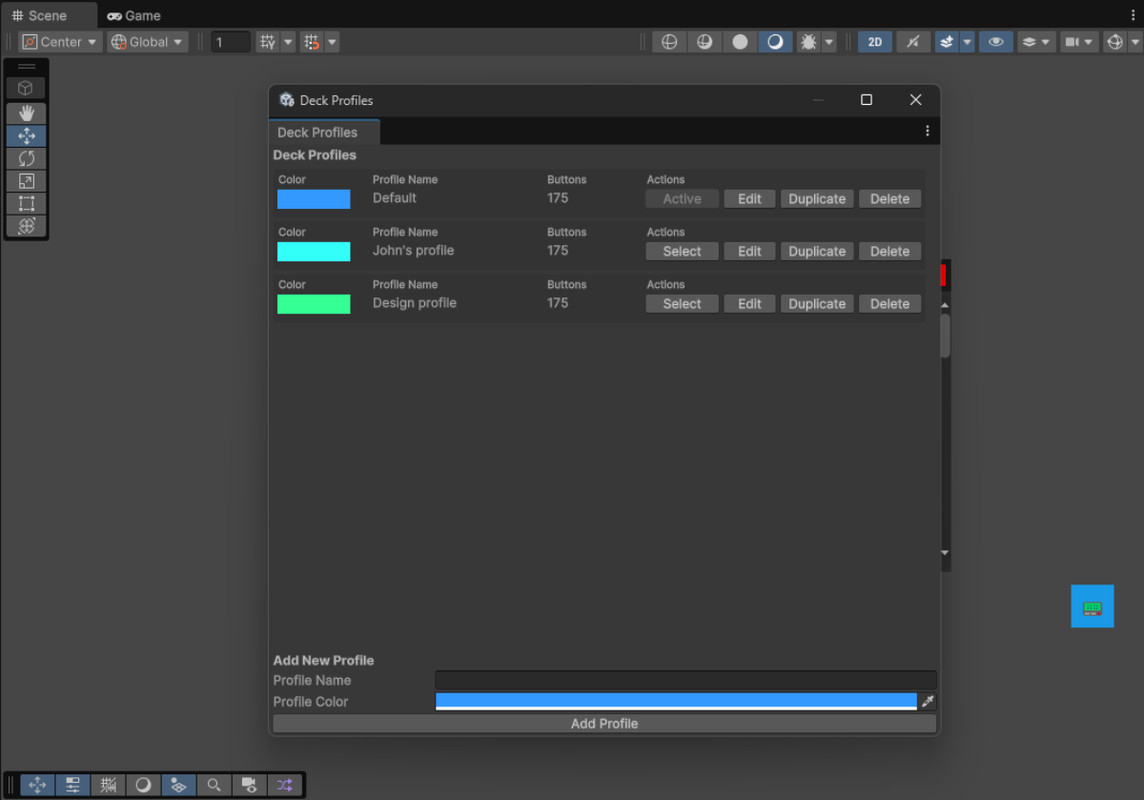Image resolution: width=1144 pixels, height=800 pixels.
Task: Toggle 2D view mode
Action: click(x=875, y=41)
